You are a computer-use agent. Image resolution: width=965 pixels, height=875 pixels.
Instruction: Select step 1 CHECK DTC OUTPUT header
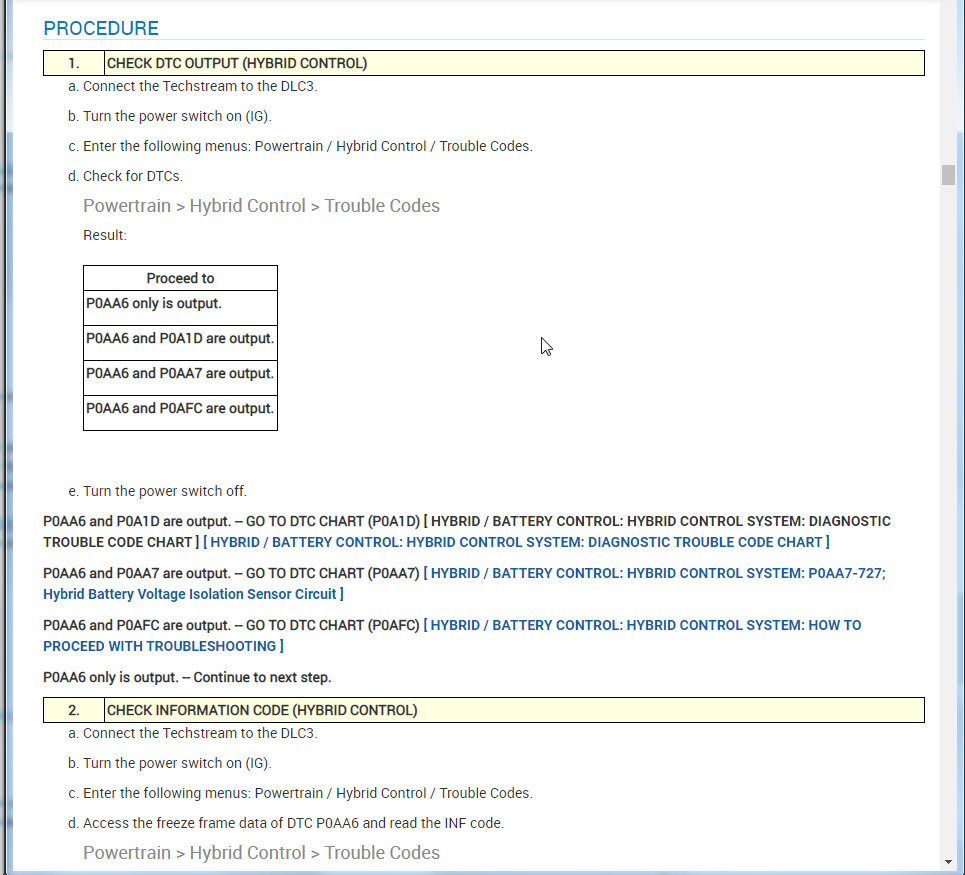click(x=484, y=63)
